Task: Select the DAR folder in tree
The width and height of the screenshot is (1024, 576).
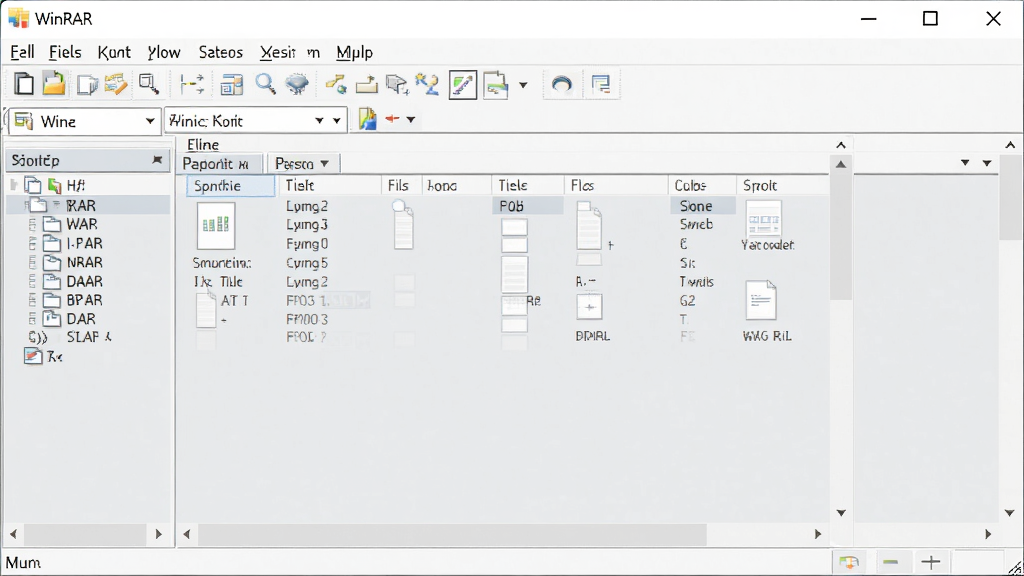Action: pyautogui.click(x=81, y=319)
